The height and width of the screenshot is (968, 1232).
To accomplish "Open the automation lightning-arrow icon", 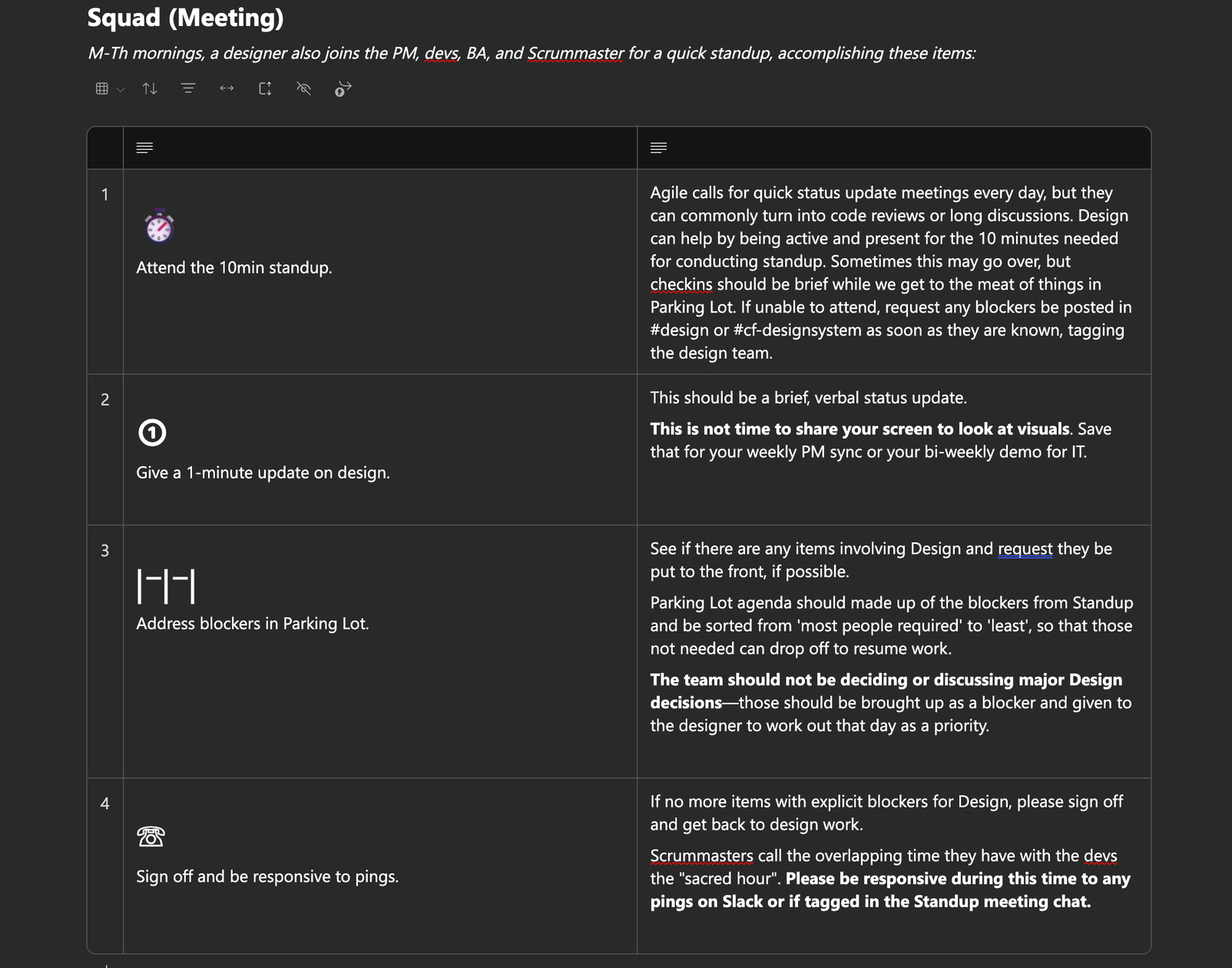I will 343,89.
